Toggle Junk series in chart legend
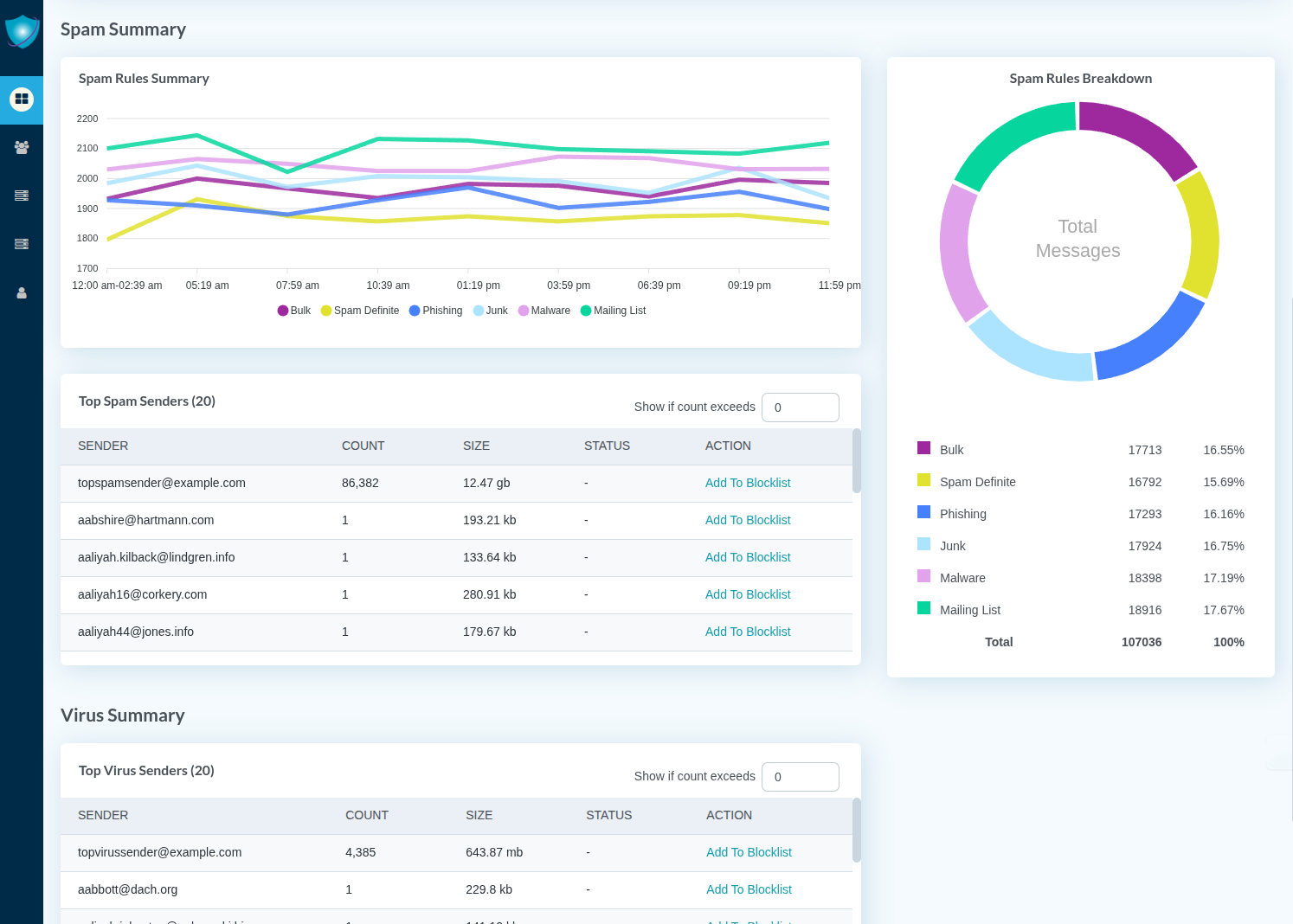Viewport: 1293px width, 924px height. (490, 311)
